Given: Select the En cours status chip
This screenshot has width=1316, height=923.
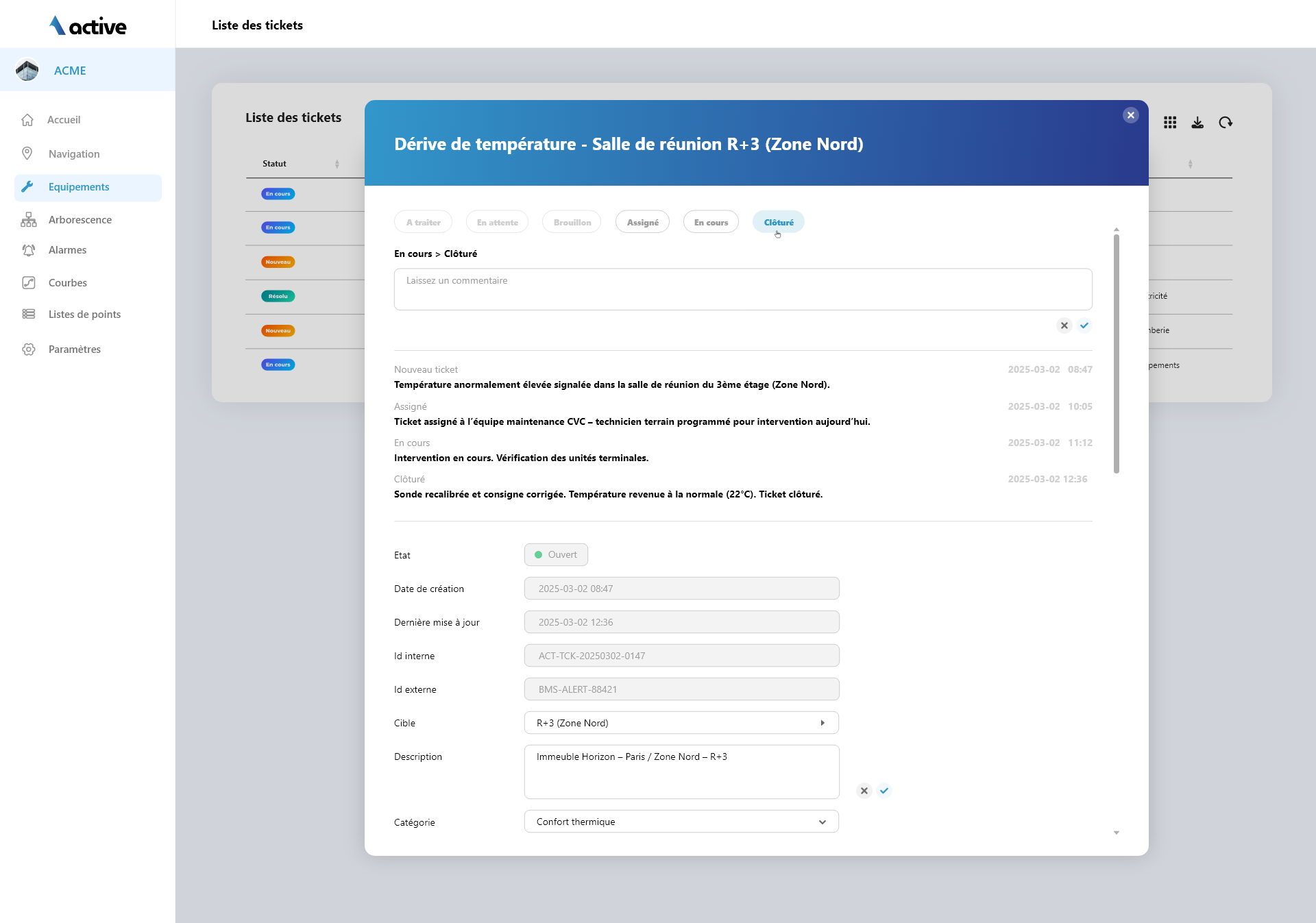Looking at the screenshot, I should [711, 222].
